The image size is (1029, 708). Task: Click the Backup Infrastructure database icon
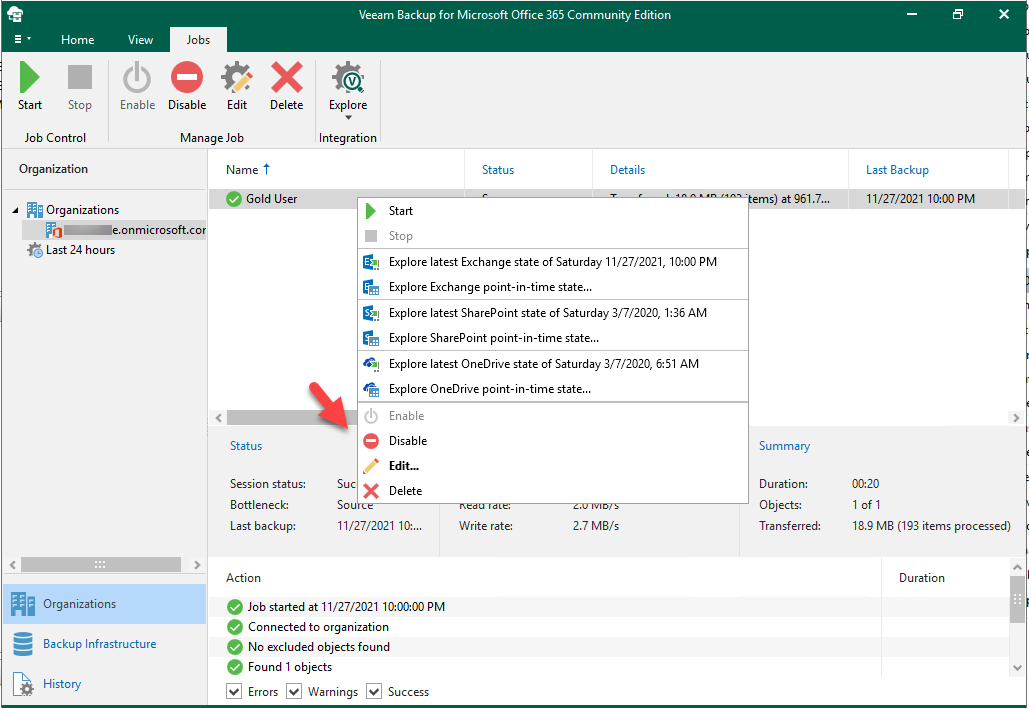click(23, 644)
